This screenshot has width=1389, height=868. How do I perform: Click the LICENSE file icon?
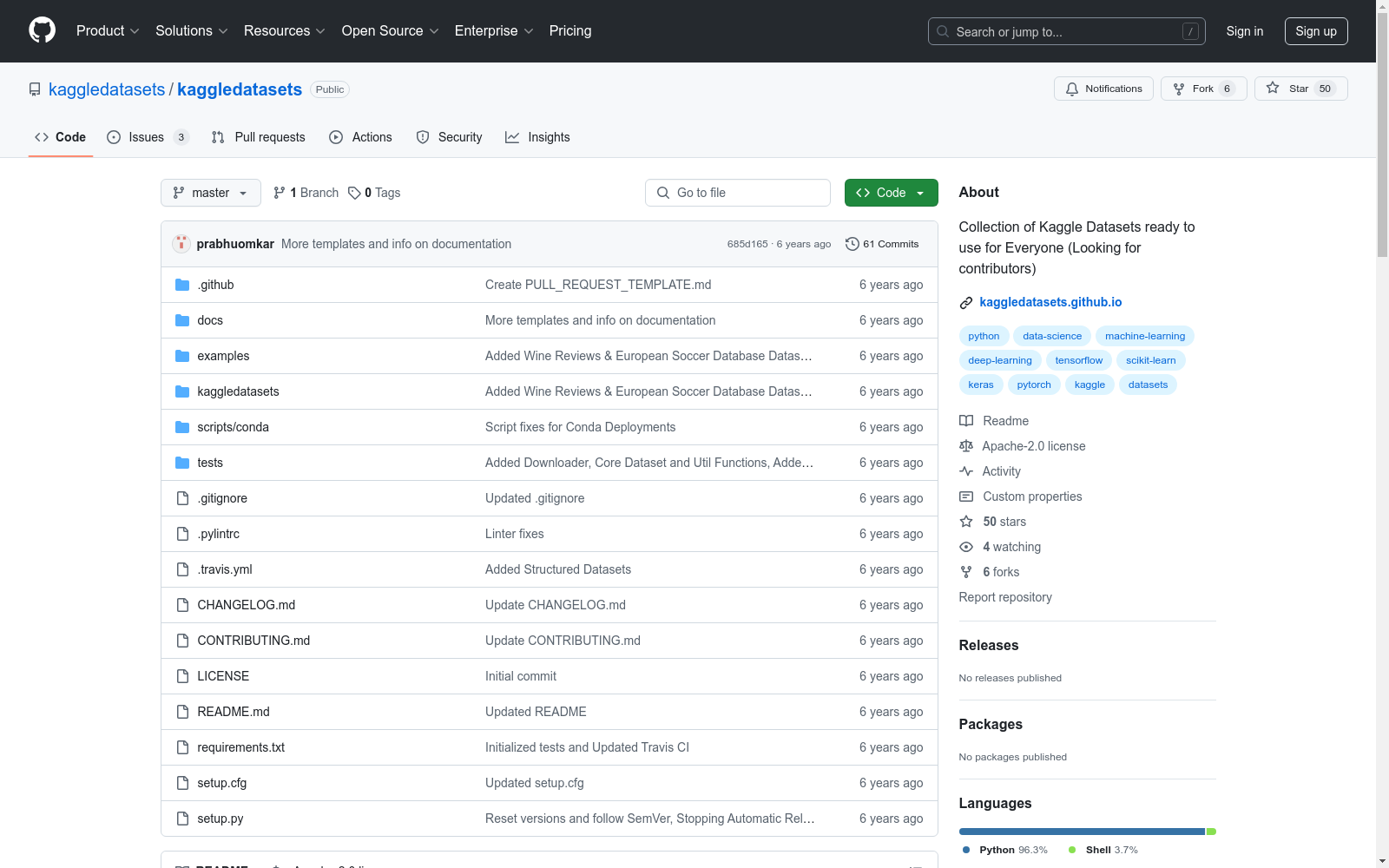coord(182,676)
